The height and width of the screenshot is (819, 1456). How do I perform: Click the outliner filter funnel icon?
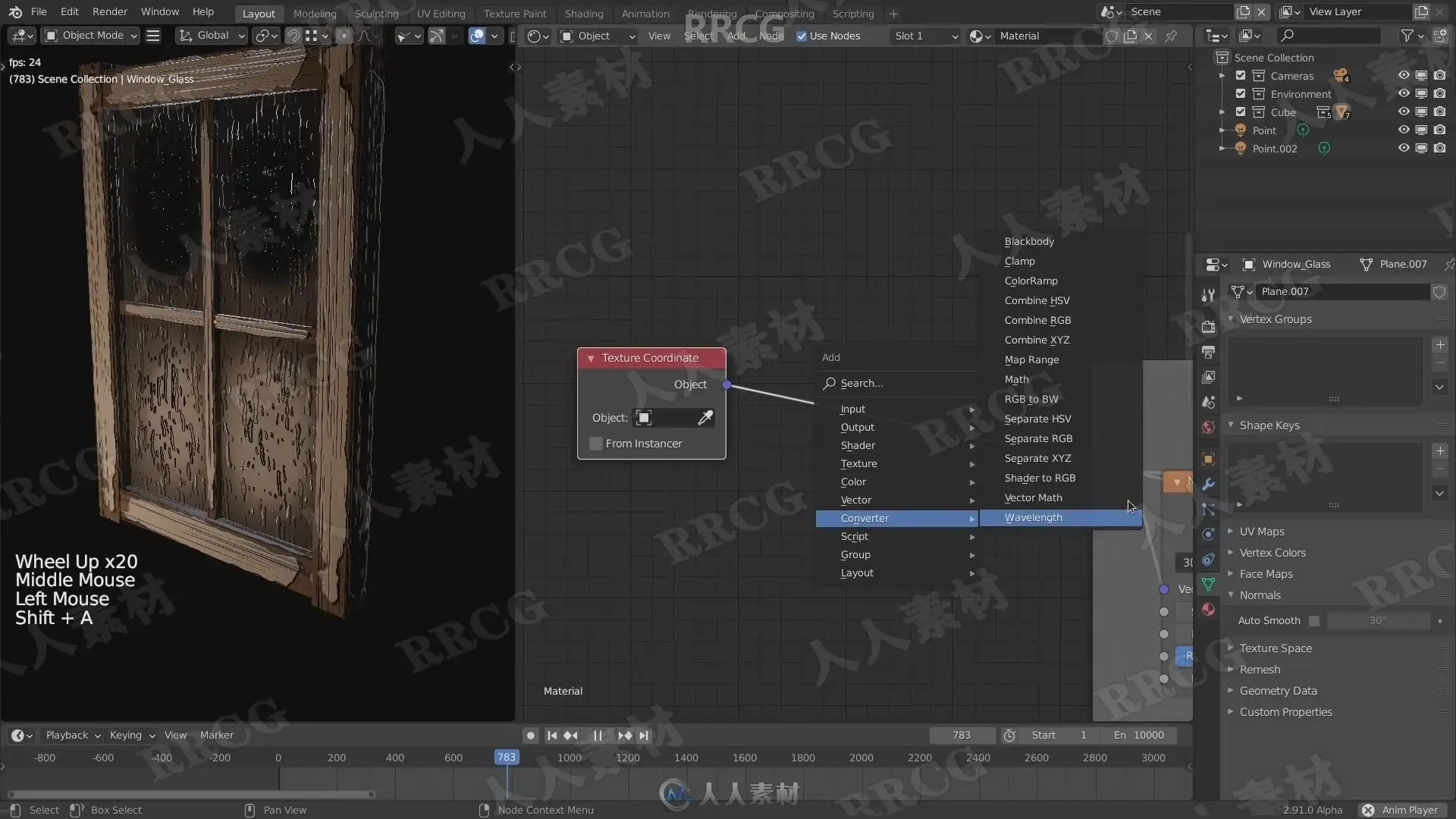click(1407, 36)
